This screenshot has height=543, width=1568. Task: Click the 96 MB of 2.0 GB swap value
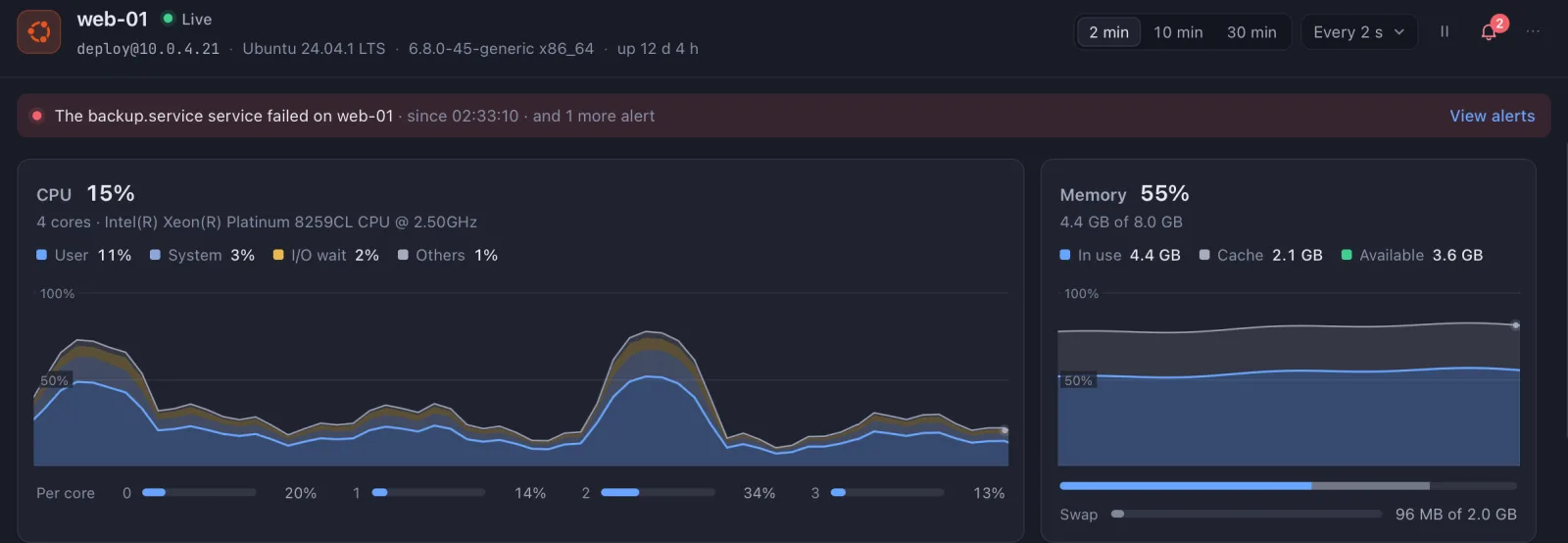click(x=1455, y=514)
